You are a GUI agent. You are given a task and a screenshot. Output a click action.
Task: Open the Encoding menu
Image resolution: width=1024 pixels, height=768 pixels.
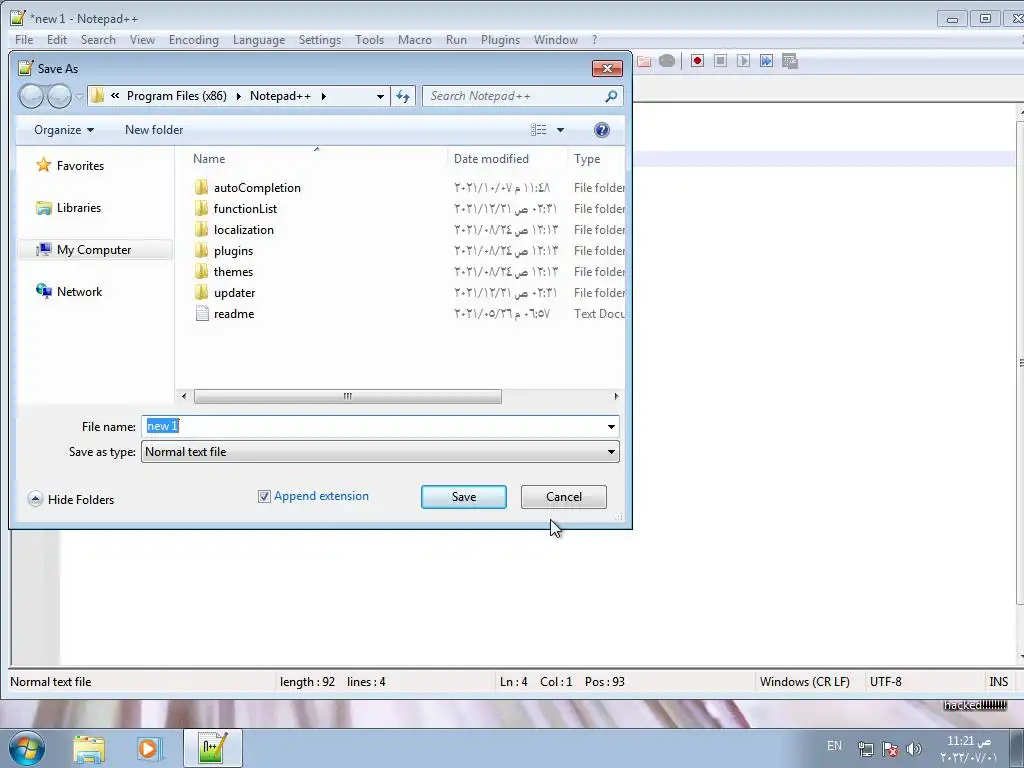click(x=193, y=40)
